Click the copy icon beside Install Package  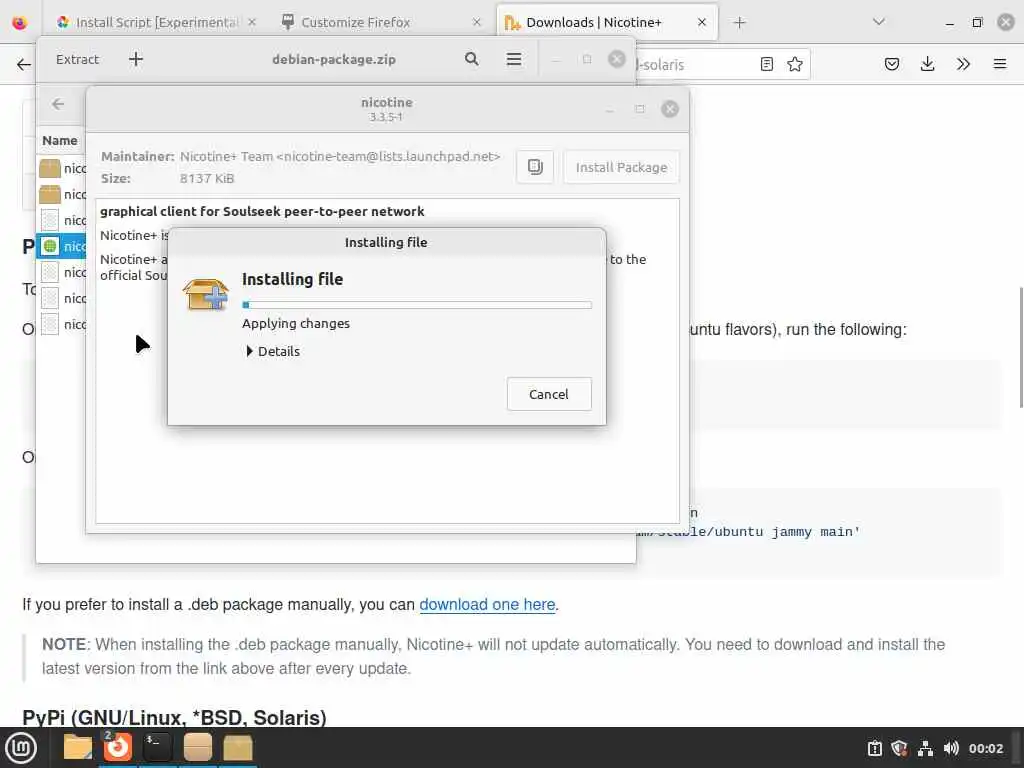click(x=535, y=167)
